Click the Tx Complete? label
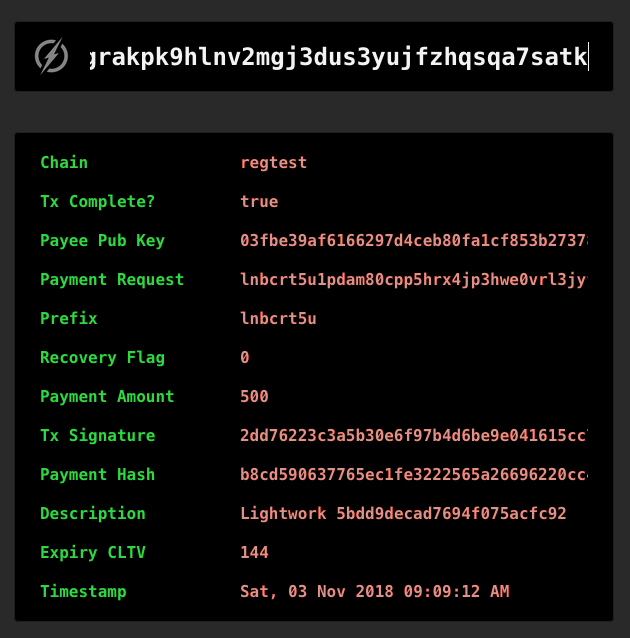630x638 pixels. coord(98,201)
